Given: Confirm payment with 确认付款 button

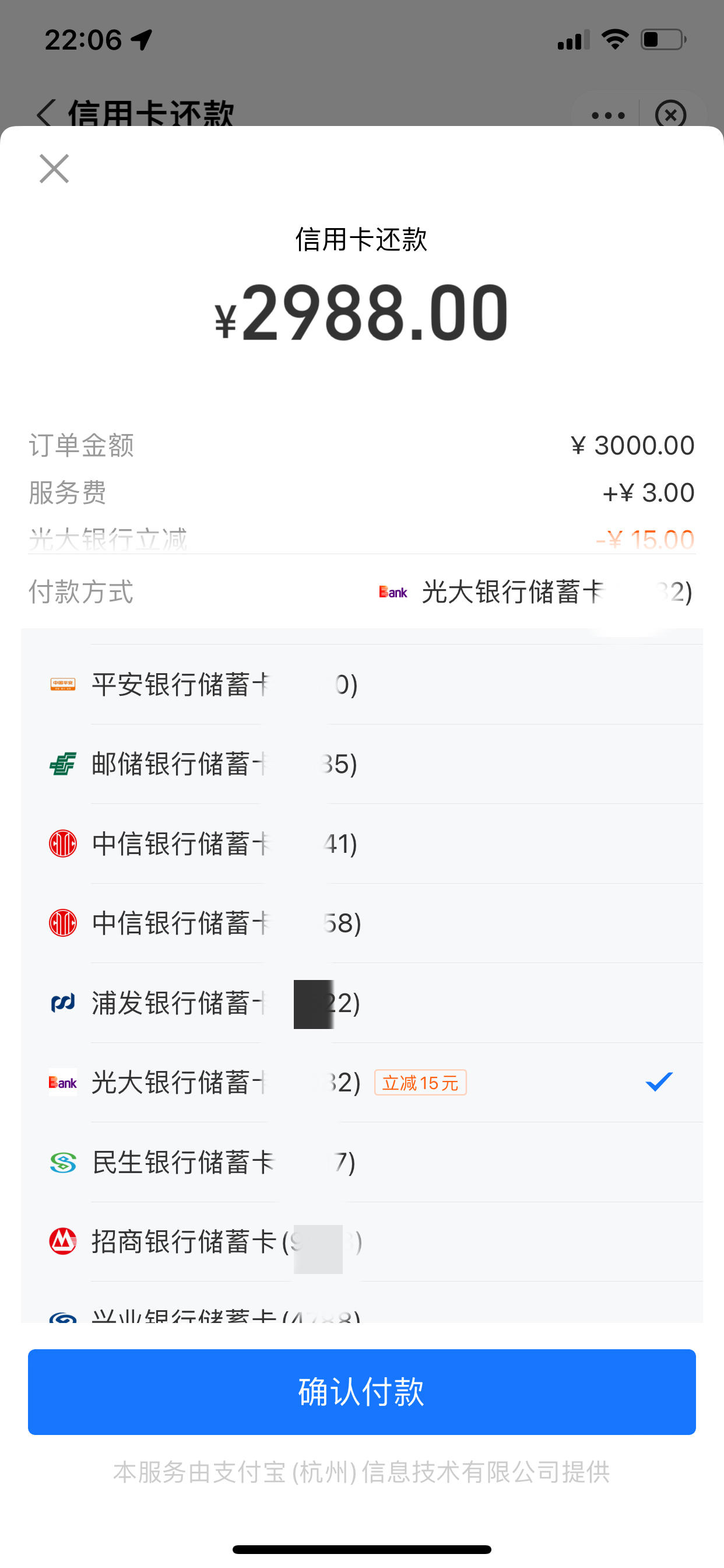Looking at the screenshot, I should (x=362, y=1392).
